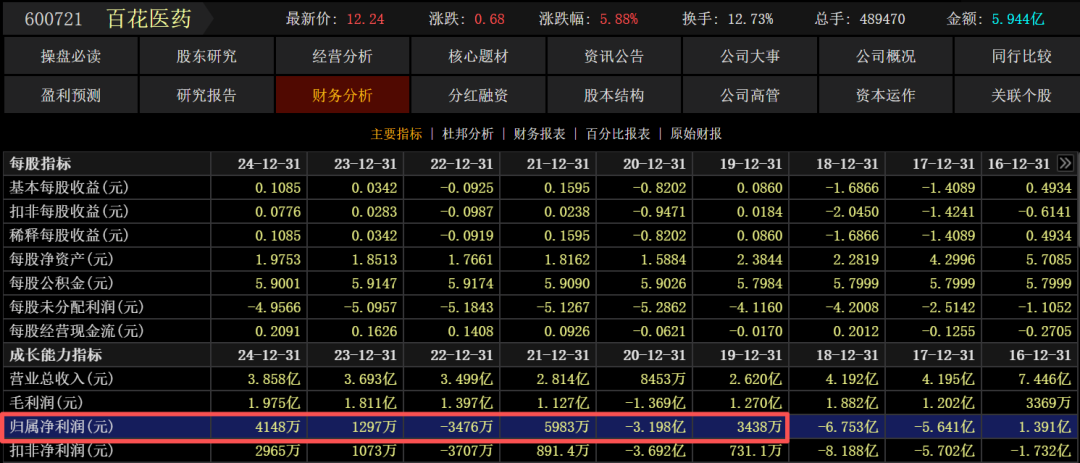Select the 分红融资 tab
Image resolution: width=1080 pixels, height=463 pixels.
[478, 96]
